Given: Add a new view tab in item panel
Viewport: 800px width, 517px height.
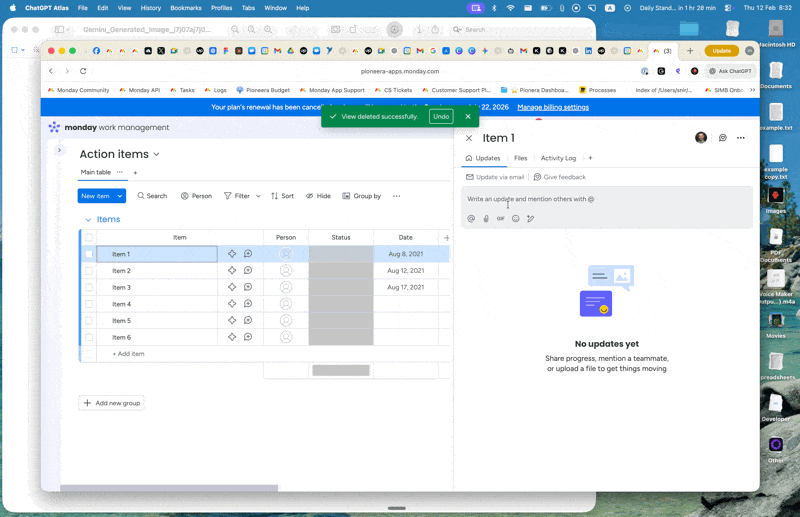Looking at the screenshot, I should tap(590, 158).
